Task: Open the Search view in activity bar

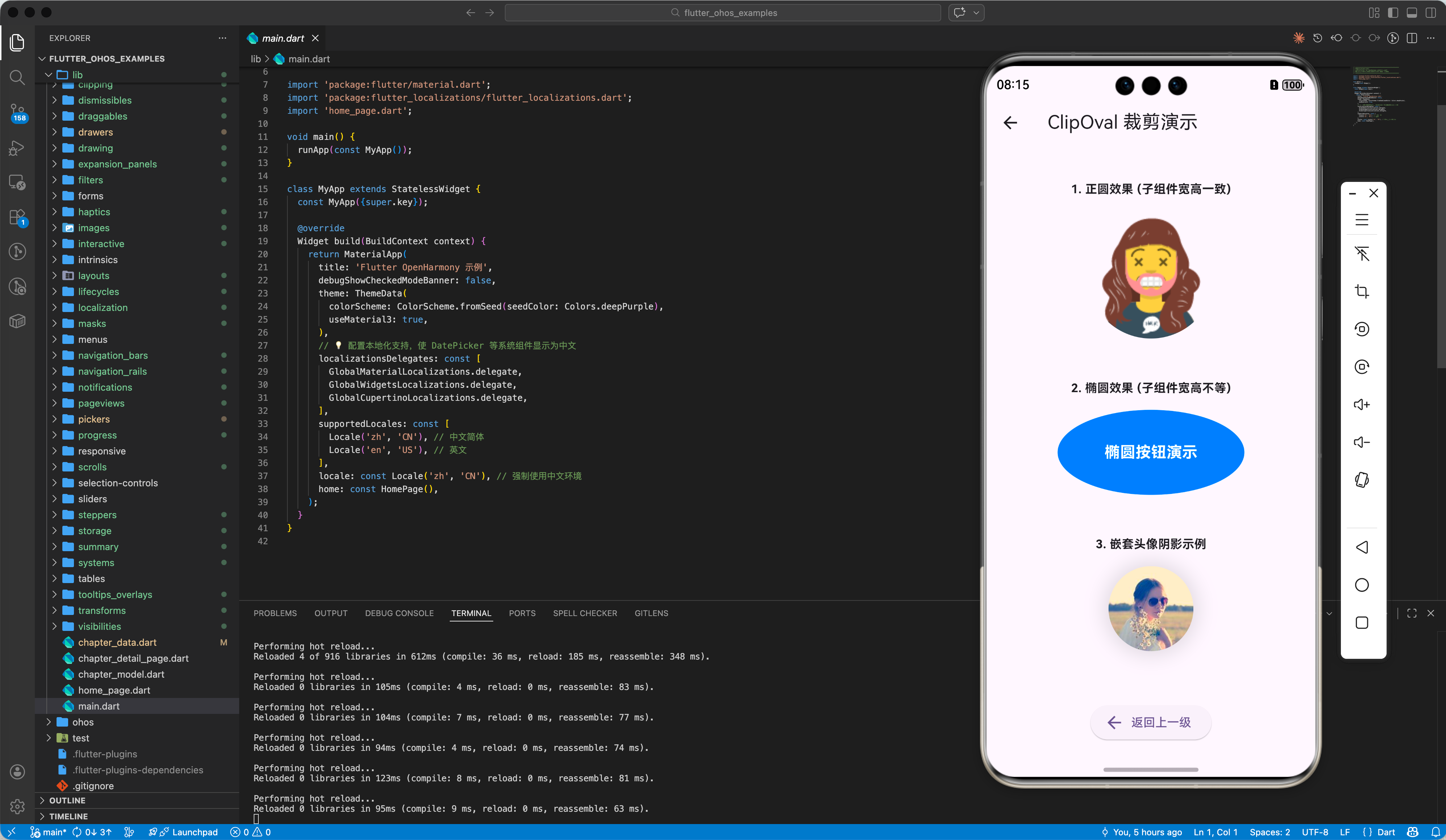Action: coord(17,77)
